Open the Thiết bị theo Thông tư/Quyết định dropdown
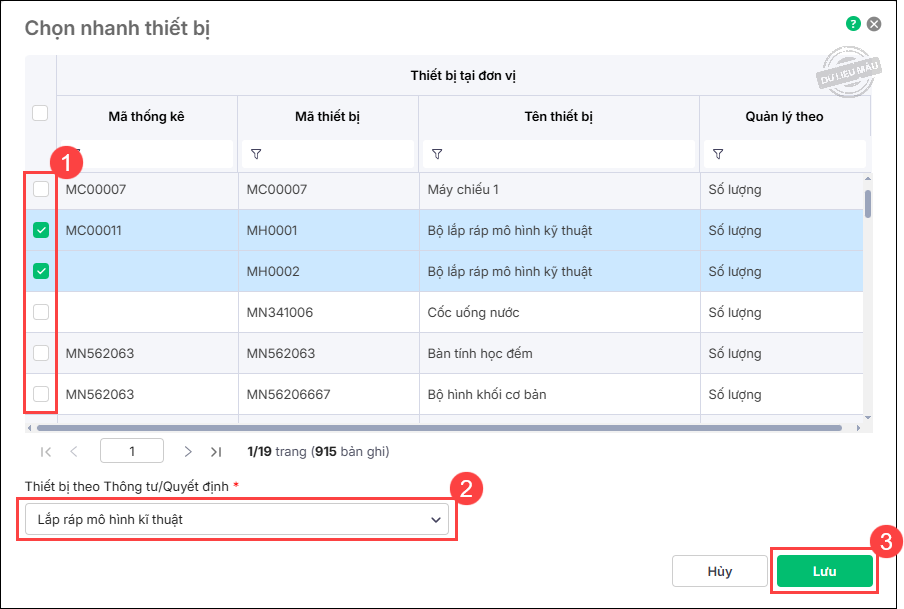904x609 pixels. pyautogui.click(x=236, y=520)
